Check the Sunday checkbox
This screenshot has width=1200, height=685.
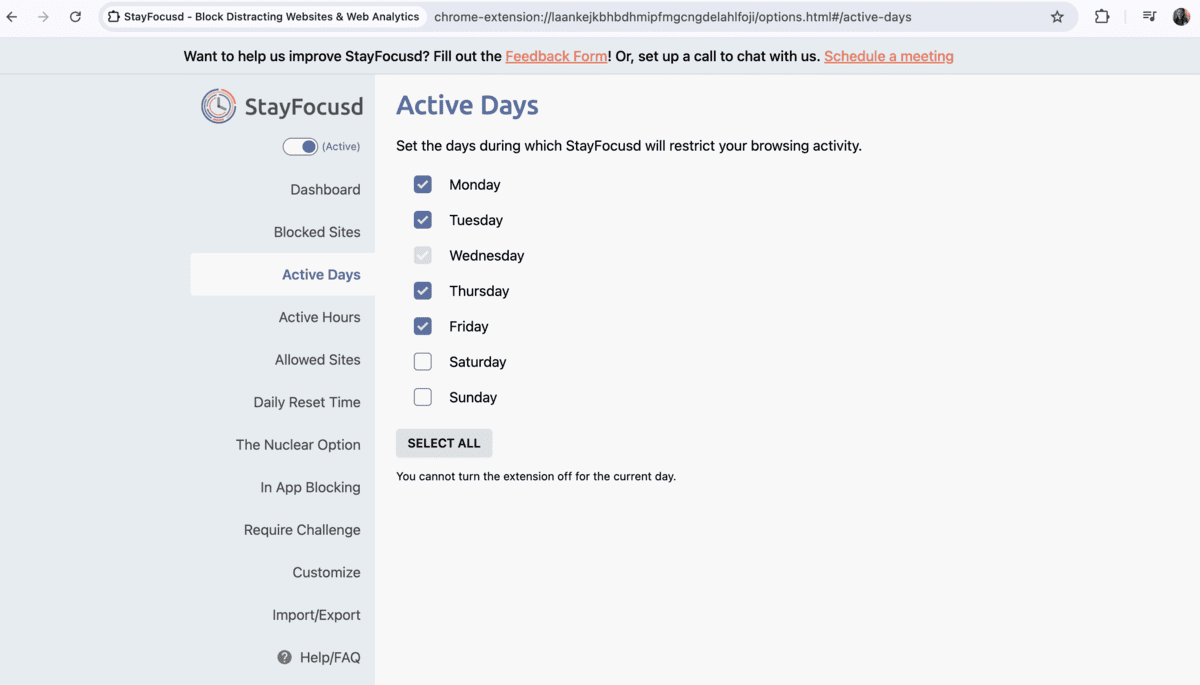[423, 397]
